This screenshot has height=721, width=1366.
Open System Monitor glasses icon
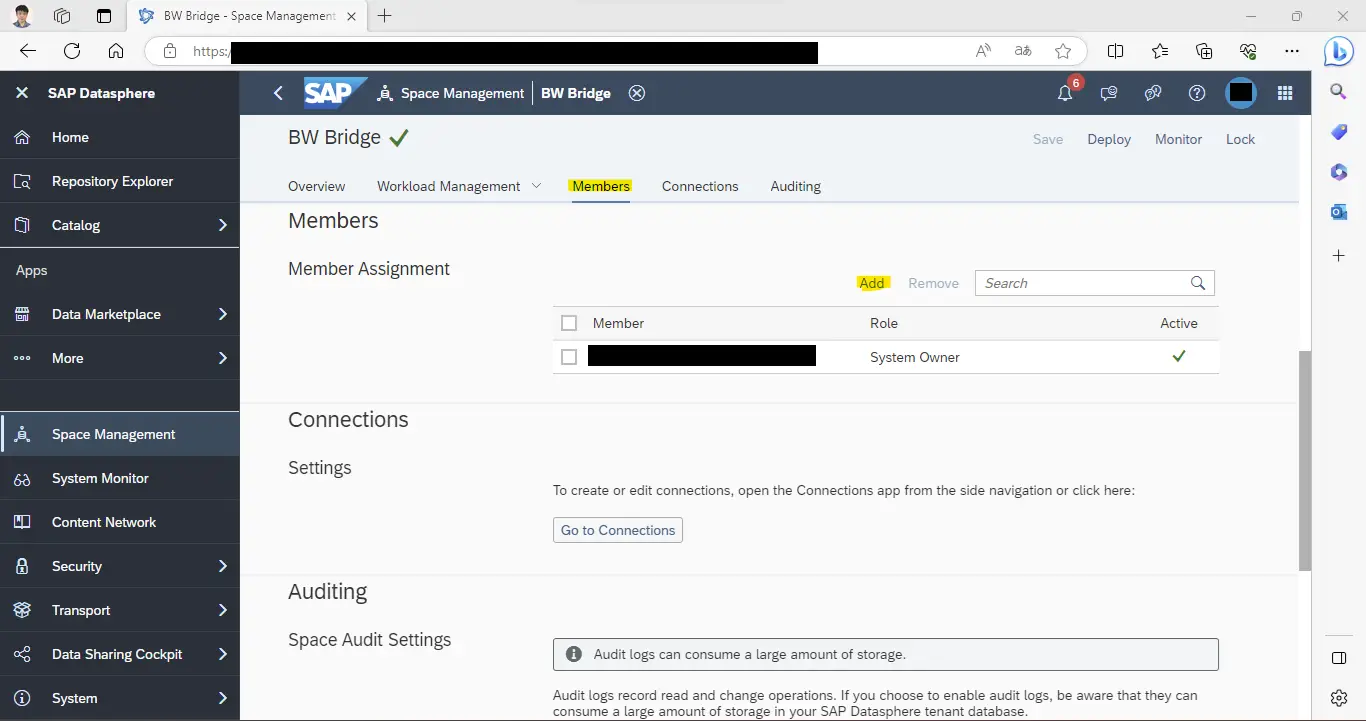22,478
